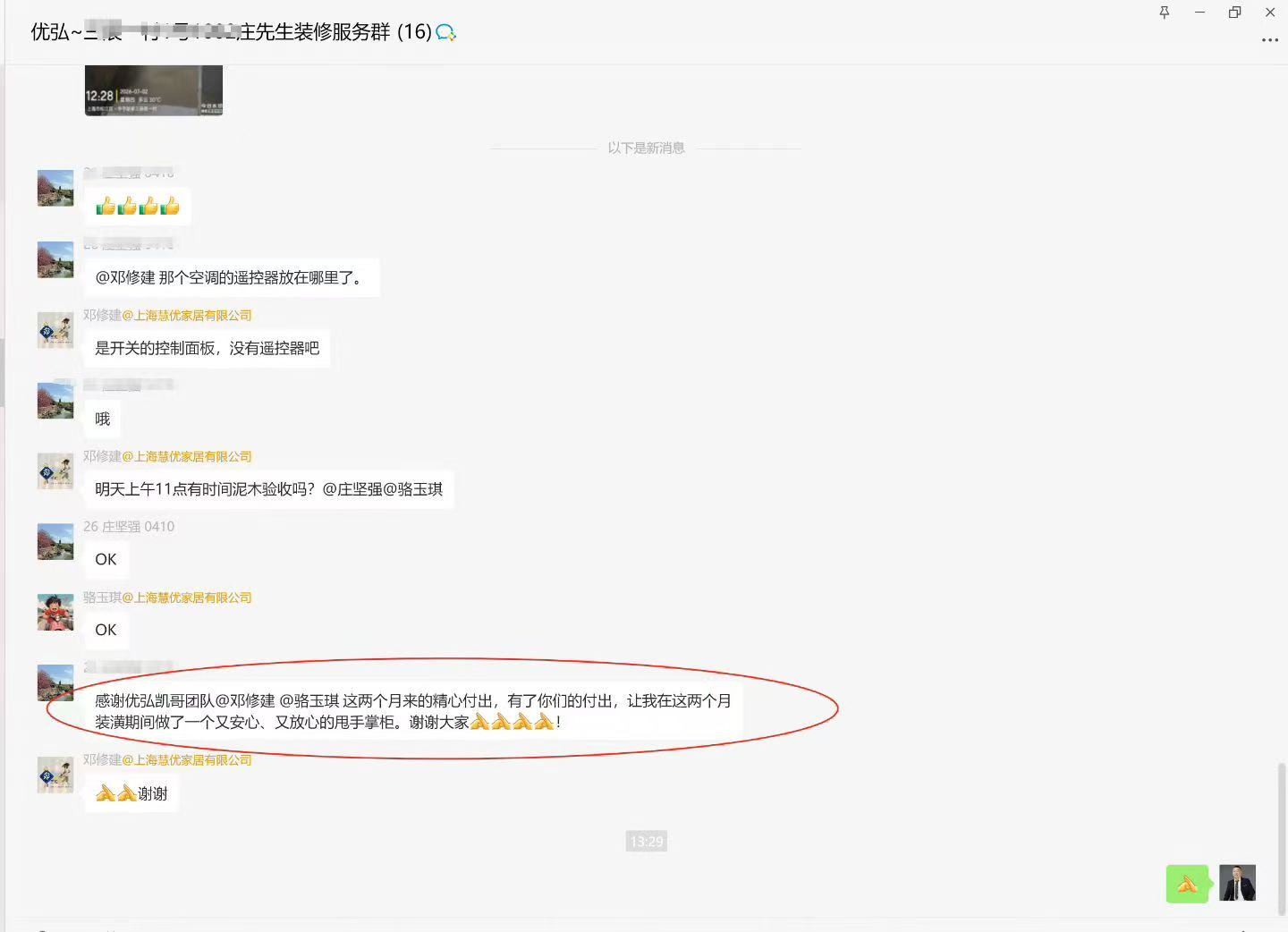Viewport: 1288px width, 932px height.
Task: Select the 哦 message bubble
Action: [x=103, y=419]
